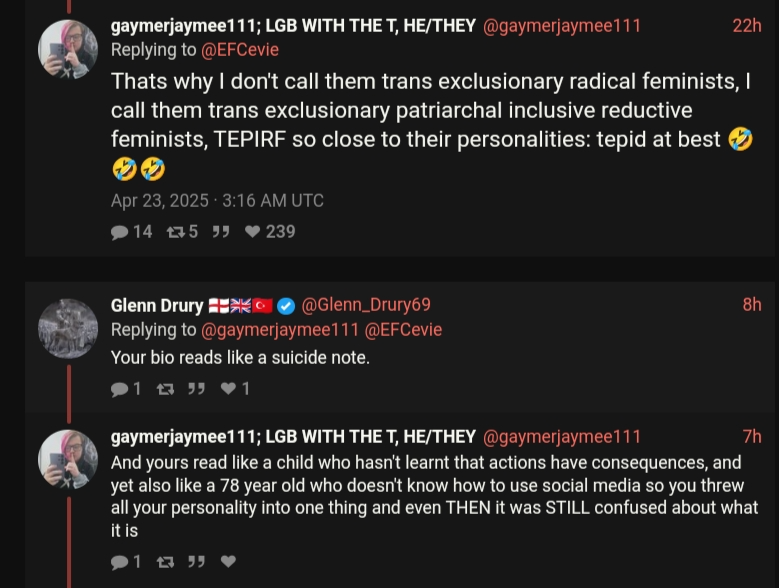Quote Glenn Drury's reply
The height and width of the screenshot is (588, 779).
pyautogui.click(x=196, y=389)
